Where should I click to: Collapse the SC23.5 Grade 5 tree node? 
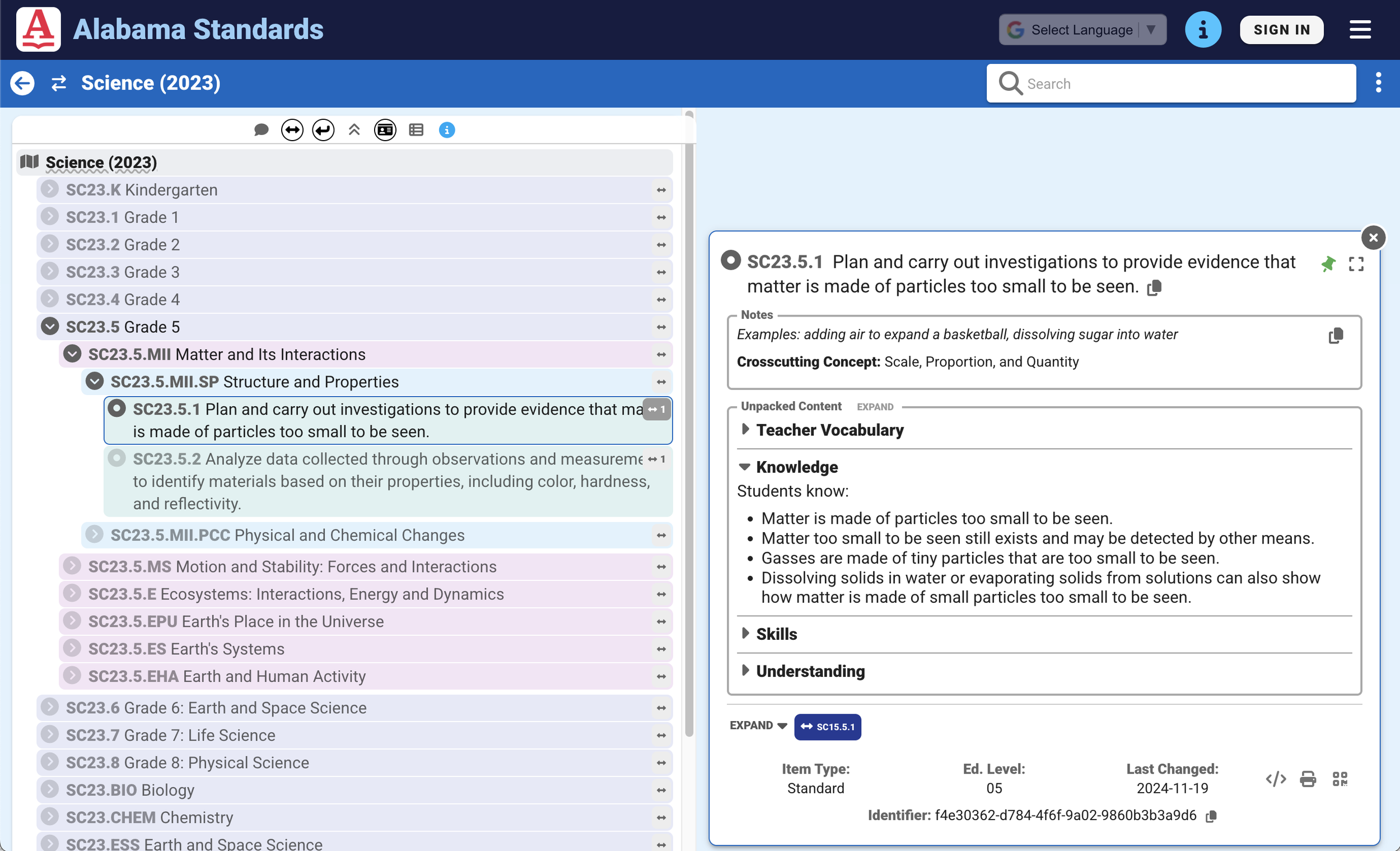(x=50, y=327)
